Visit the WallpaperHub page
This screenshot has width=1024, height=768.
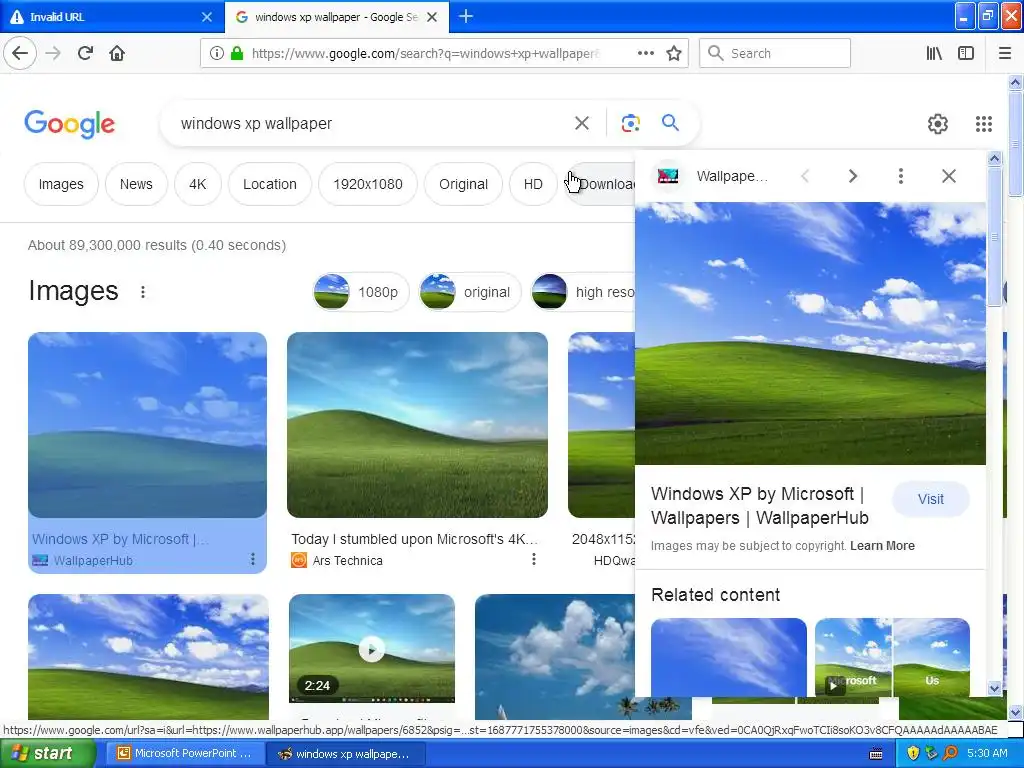[930, 499]
